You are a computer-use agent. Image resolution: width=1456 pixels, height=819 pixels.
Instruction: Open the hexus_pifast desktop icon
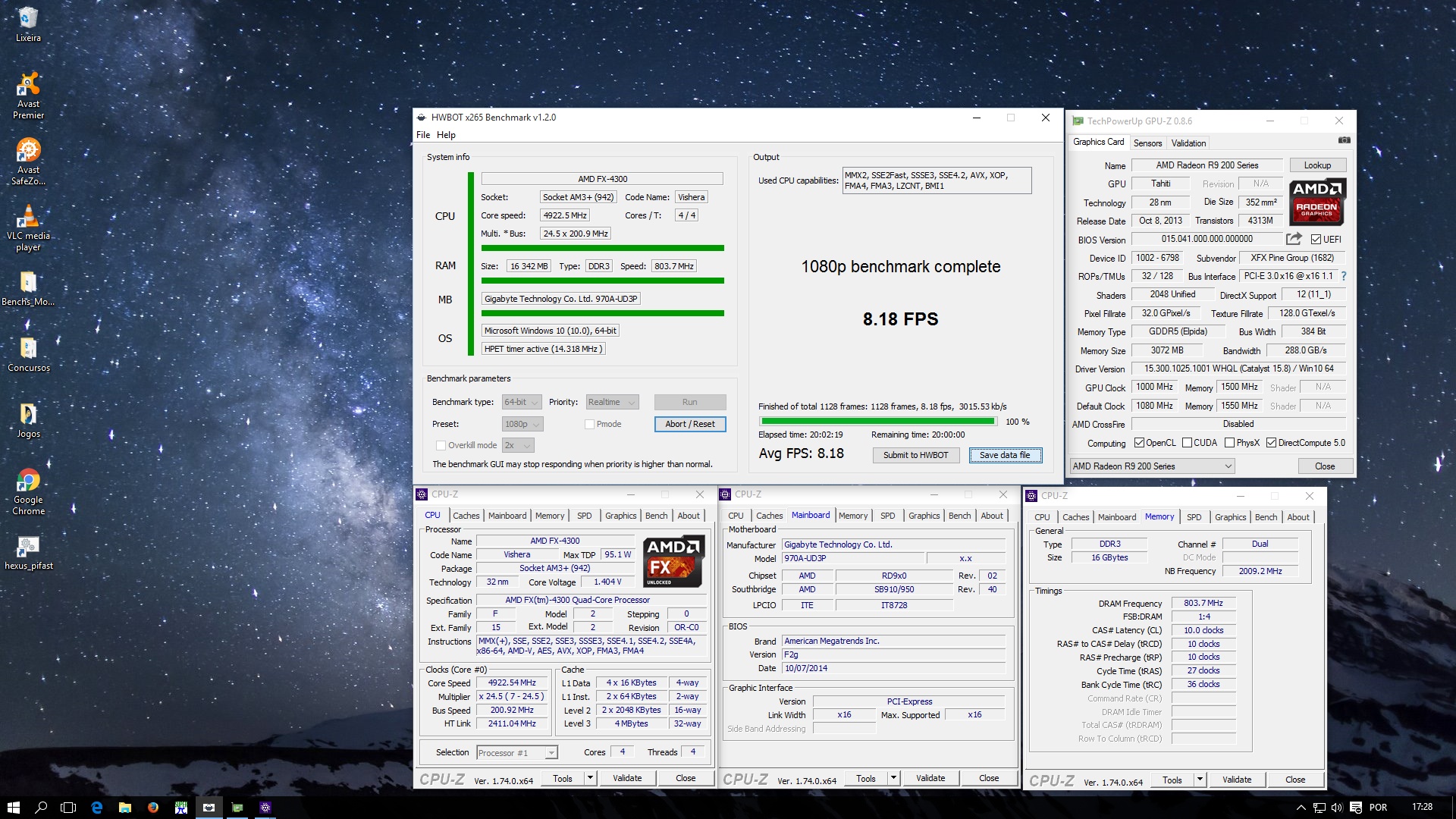[x=28, y=553]
